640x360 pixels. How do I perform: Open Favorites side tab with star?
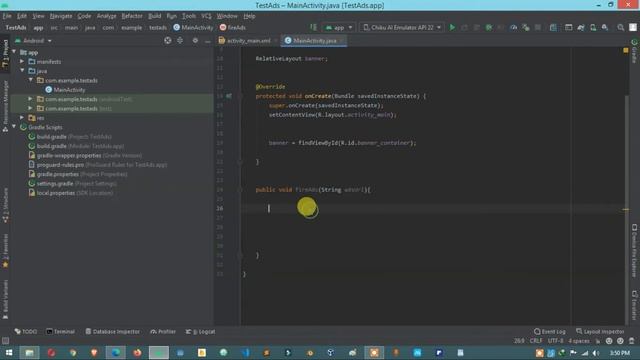[5, 251]
